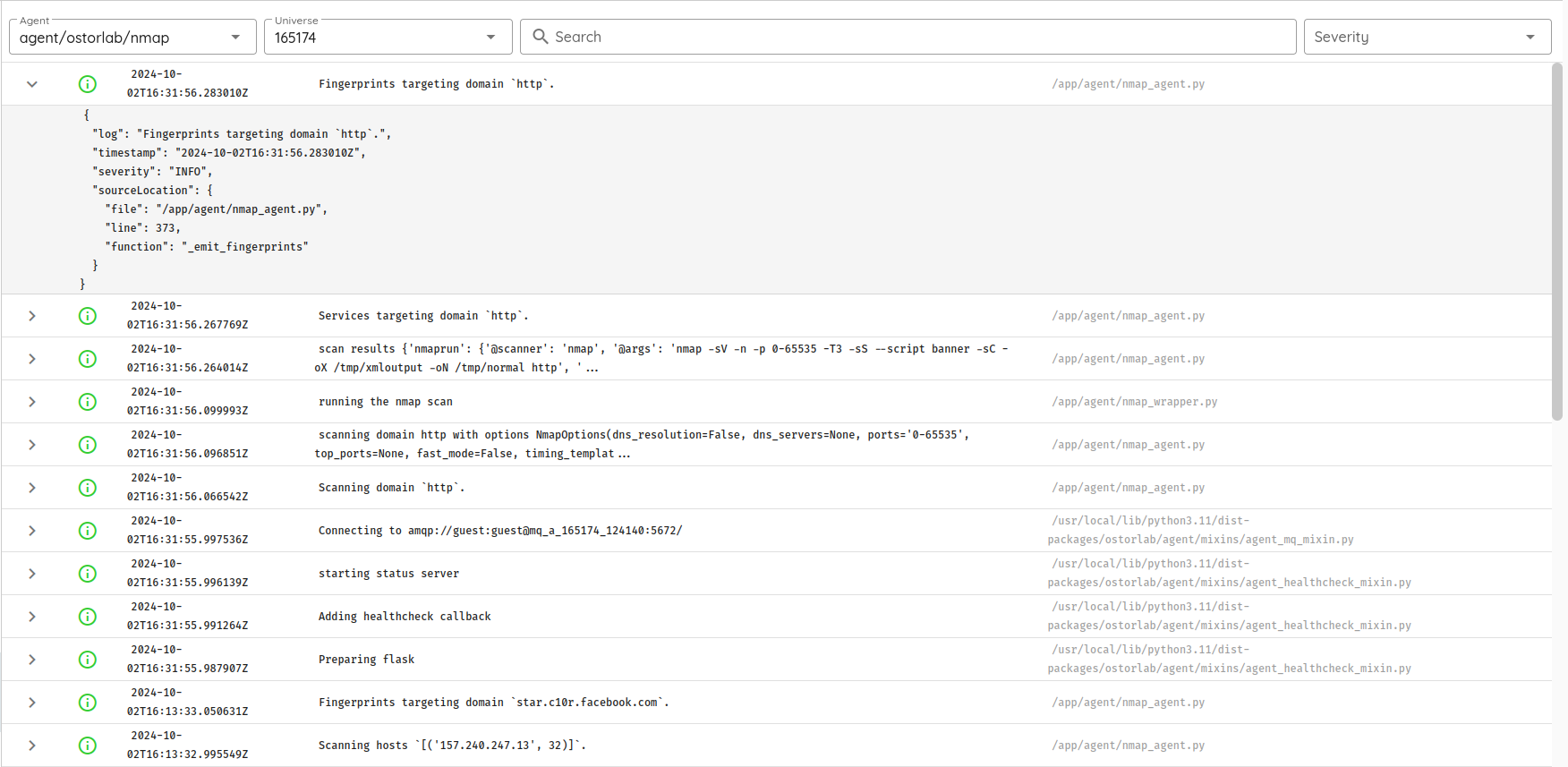The image size is (1568, 767).
Task: Expand the 'Scanning hosts' log entry
Action: coord(32,746)
